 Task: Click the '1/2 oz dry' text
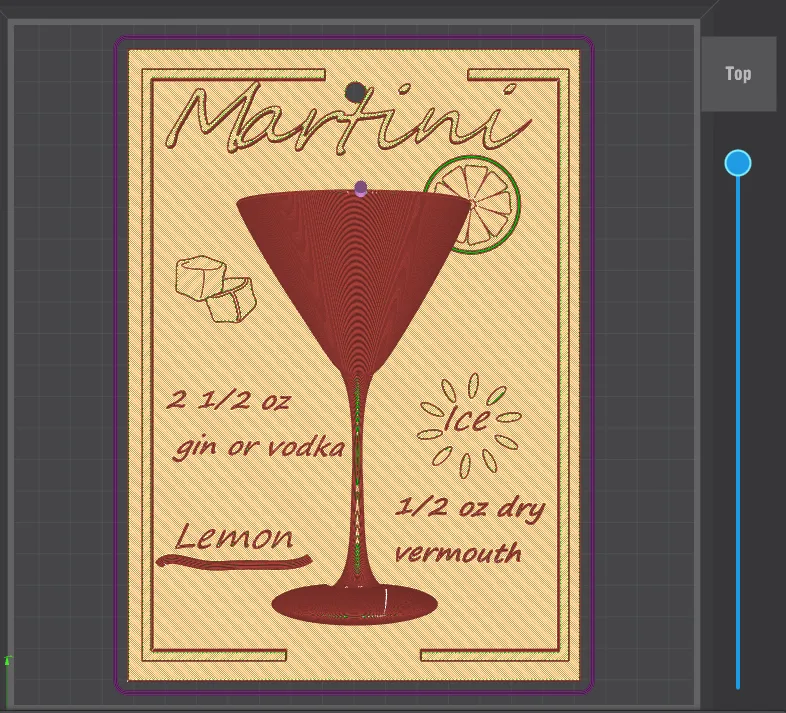coord(470,508)
